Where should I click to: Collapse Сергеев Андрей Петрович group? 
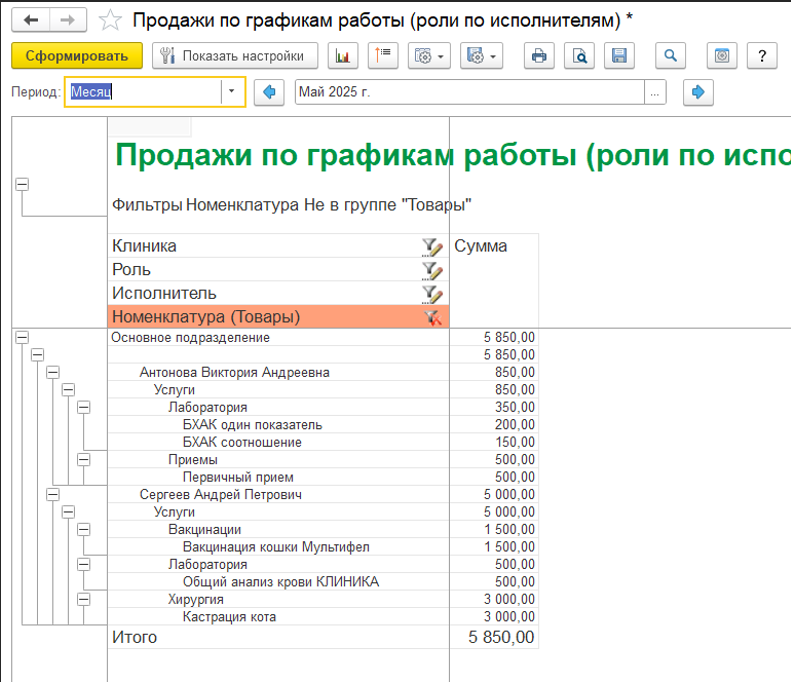point(53,495)
